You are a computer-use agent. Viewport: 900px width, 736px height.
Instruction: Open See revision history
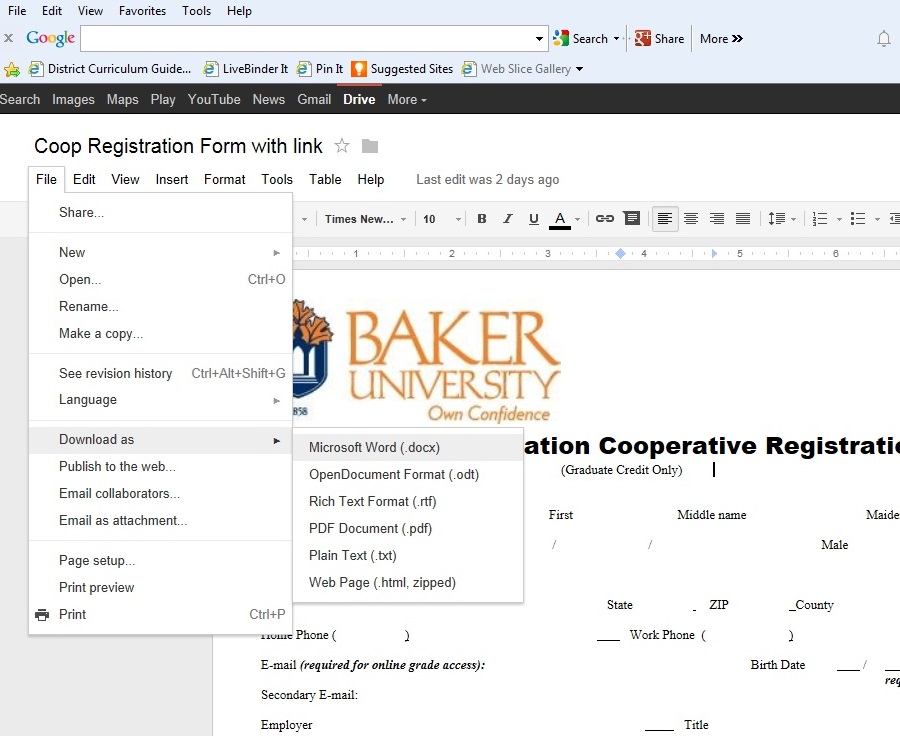tap(161, 374)
